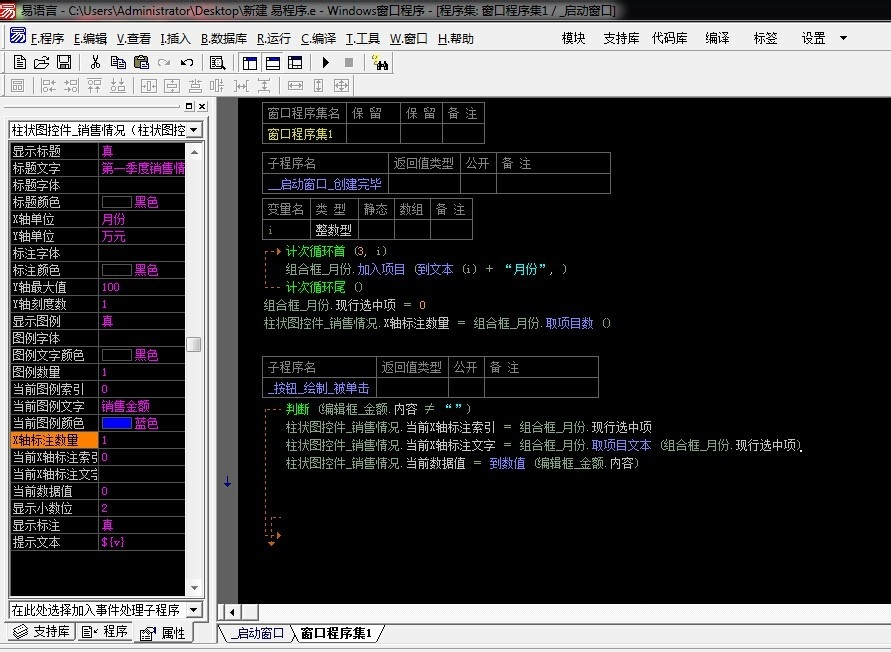
Task: Click the align-left toolbar icon
Action: pyautogui.click(x=48, y=86)
